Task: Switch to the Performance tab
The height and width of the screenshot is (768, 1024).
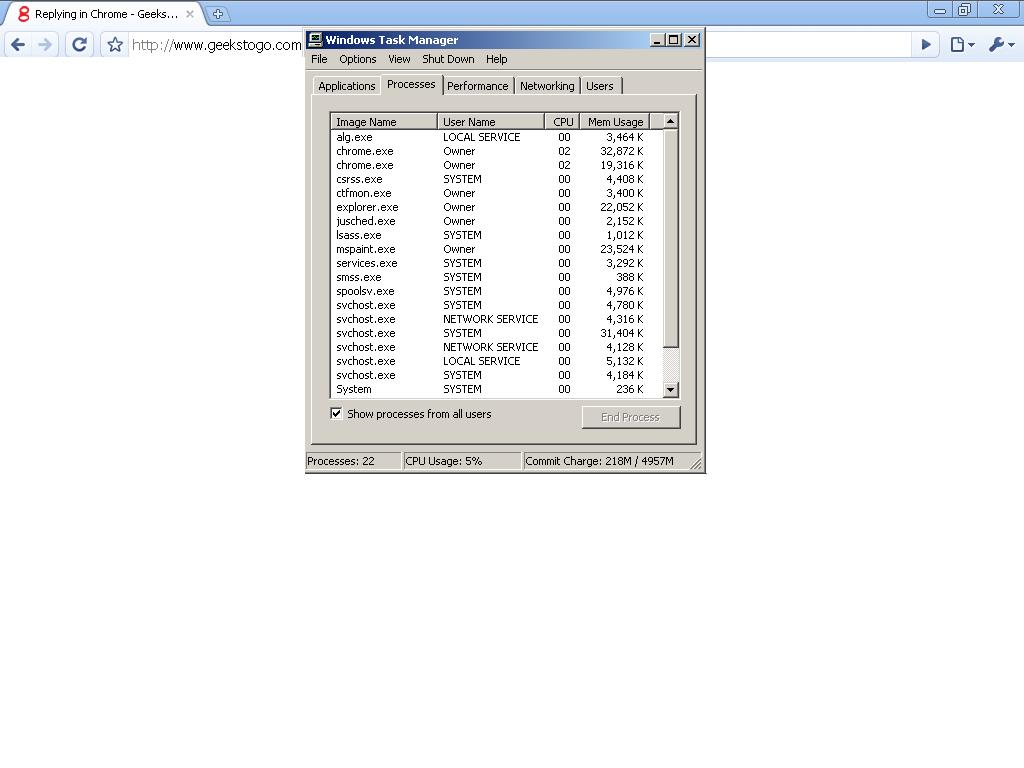Action: tap(477, 86)
